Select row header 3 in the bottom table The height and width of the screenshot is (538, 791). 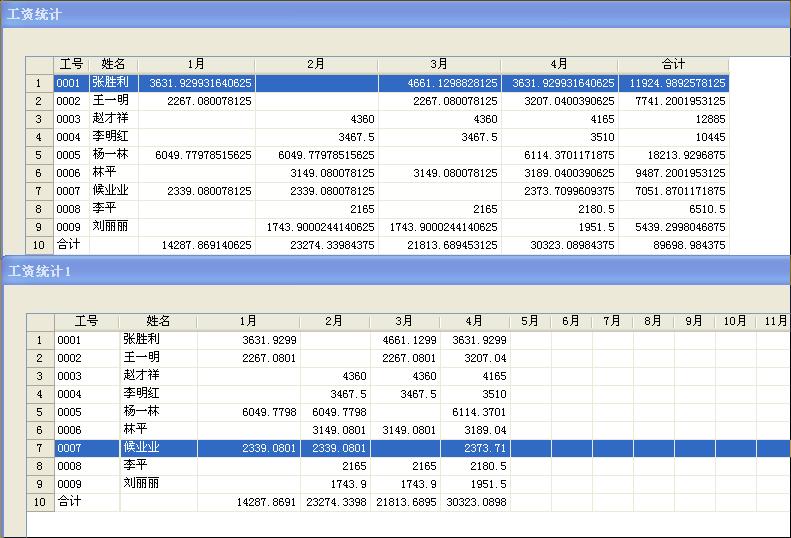coord(40,376)
